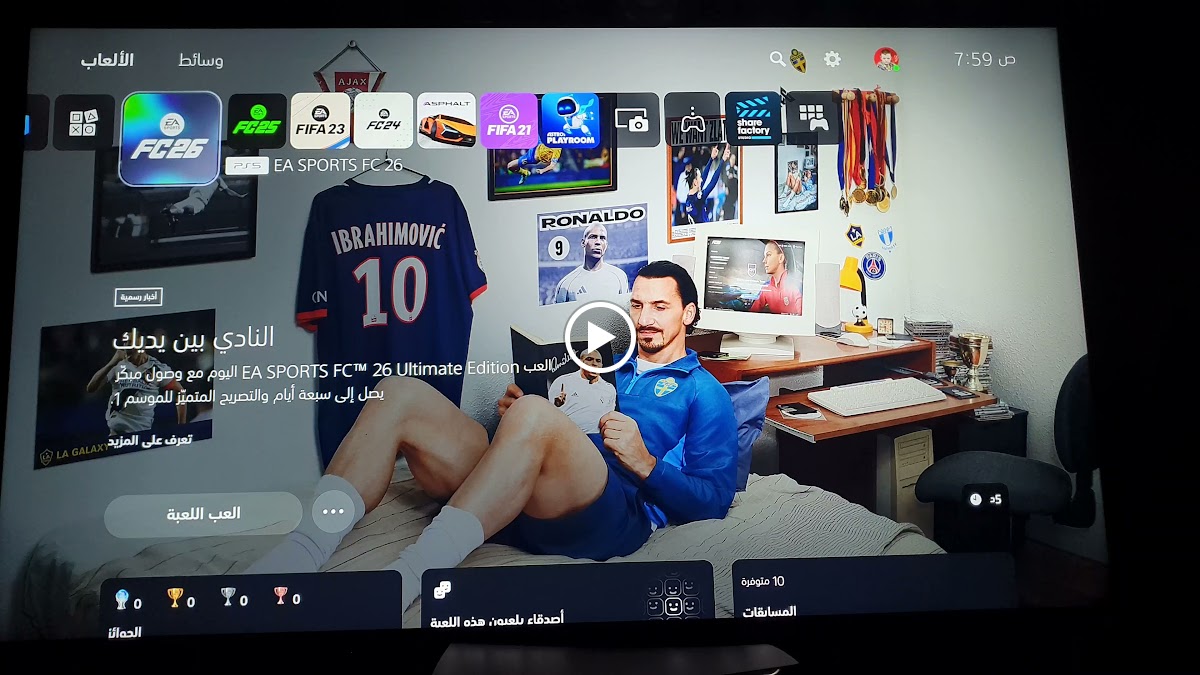The height and width of the screenshot is (675, 1200).
Task: Open the controller icon tile
Action: tap(692, 121)
